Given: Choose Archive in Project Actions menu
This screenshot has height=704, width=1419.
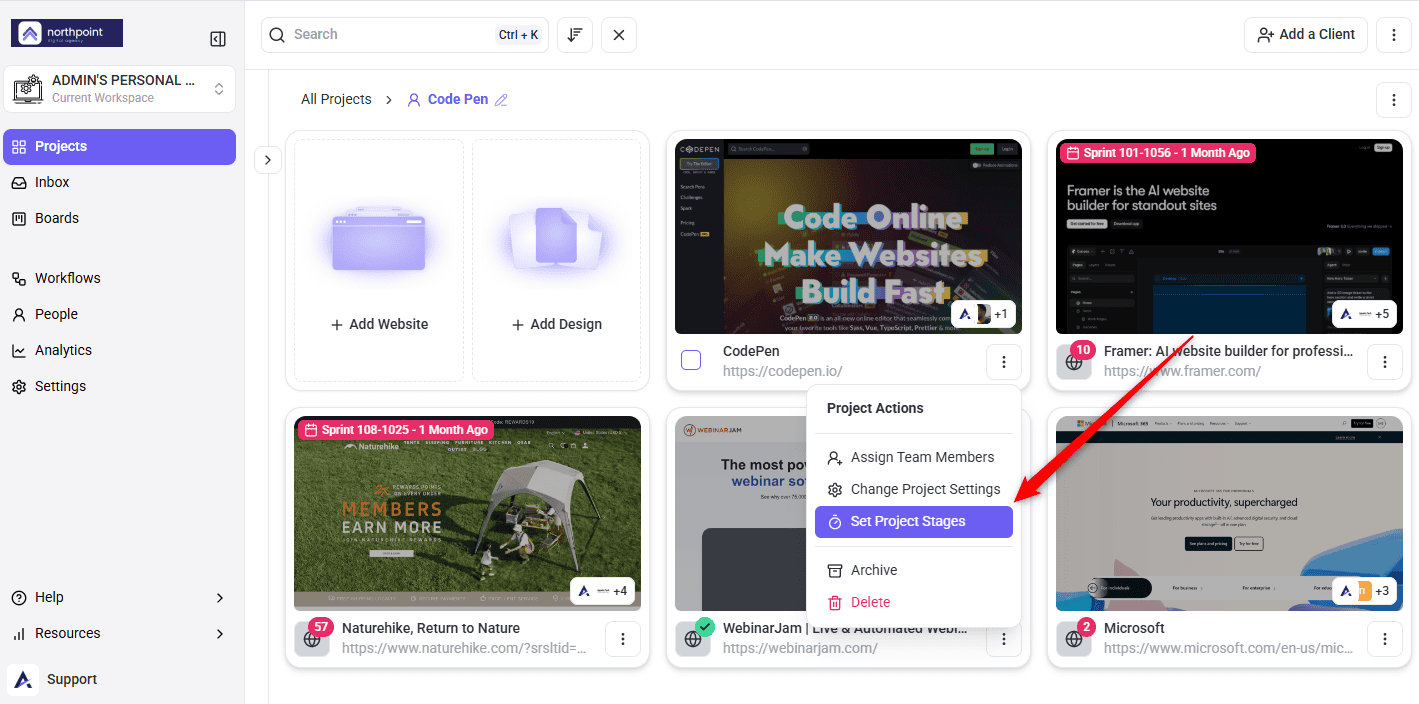Looking at the screenshot, I should pos(914,570).
